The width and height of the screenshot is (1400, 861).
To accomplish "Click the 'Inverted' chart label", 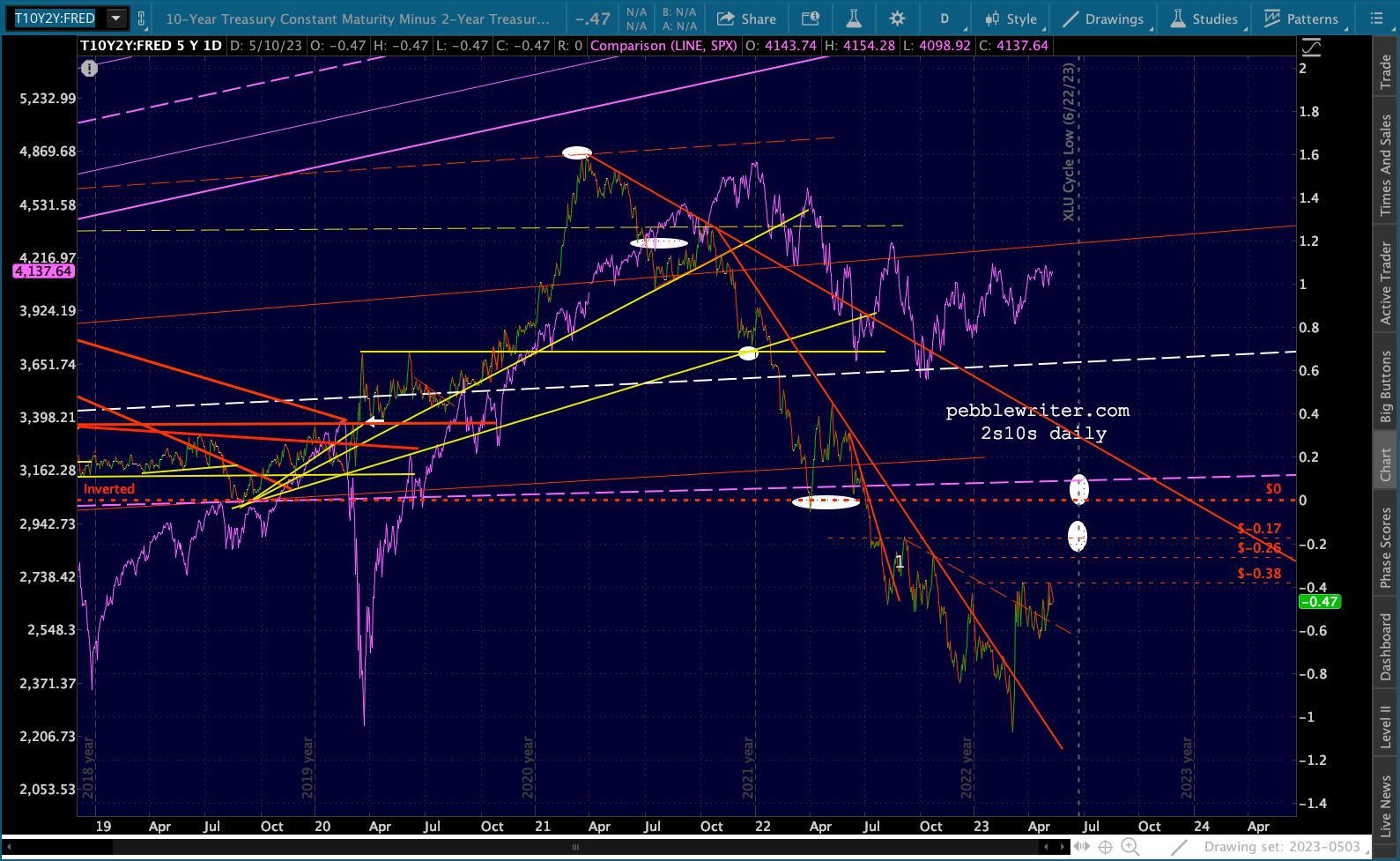I will 109,489.
